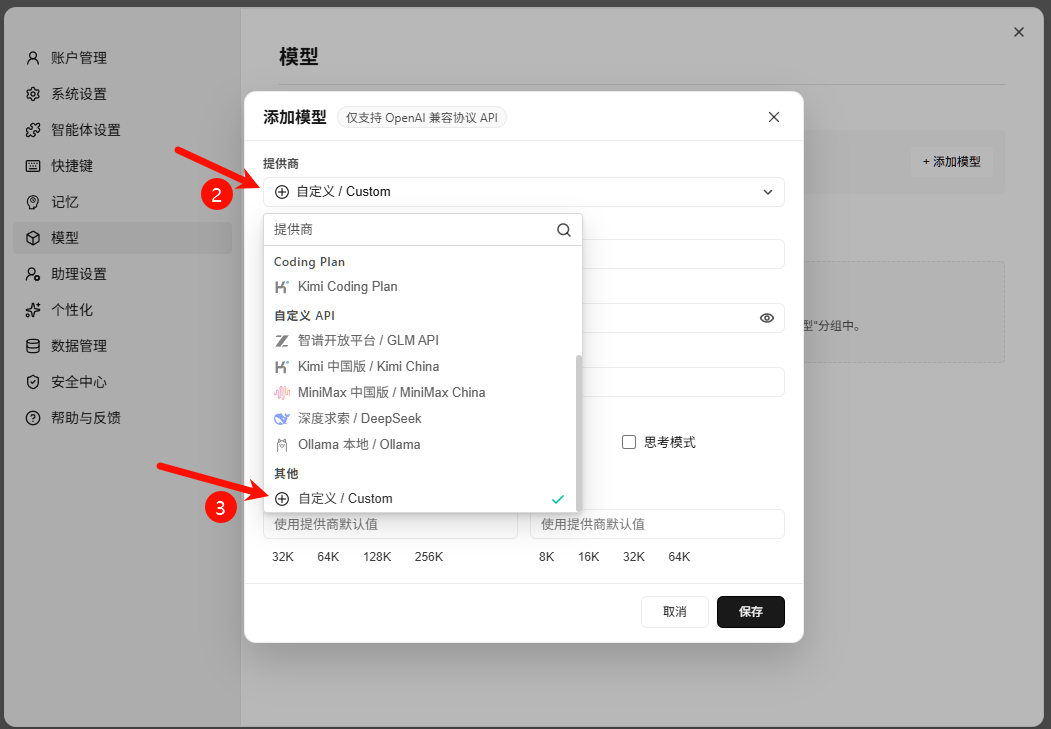
Task: Click the 安全中心 shield icon
Action: coord(33,382)
